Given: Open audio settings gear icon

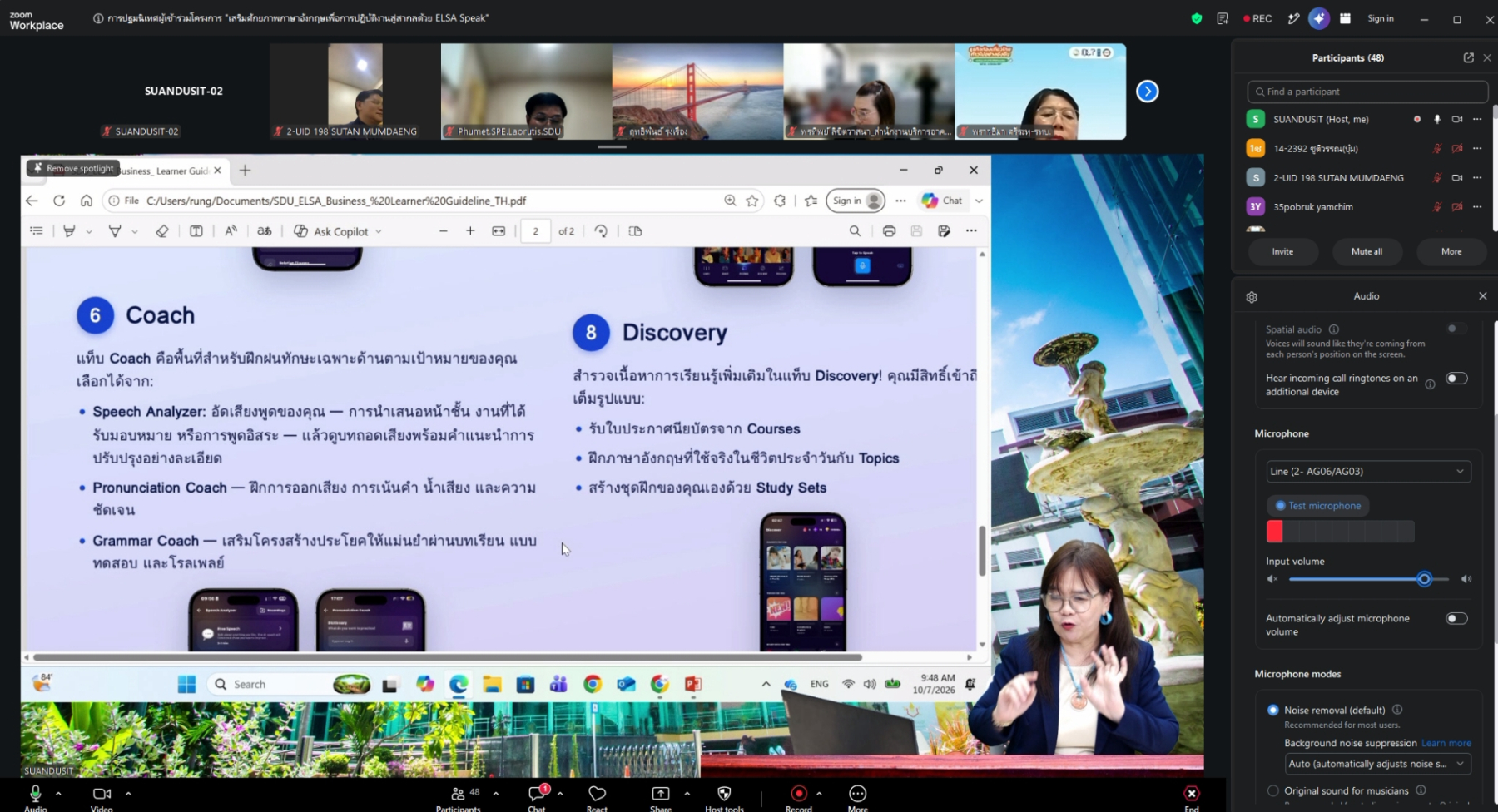Looking at the screenshot, I should coord(1252,297).
